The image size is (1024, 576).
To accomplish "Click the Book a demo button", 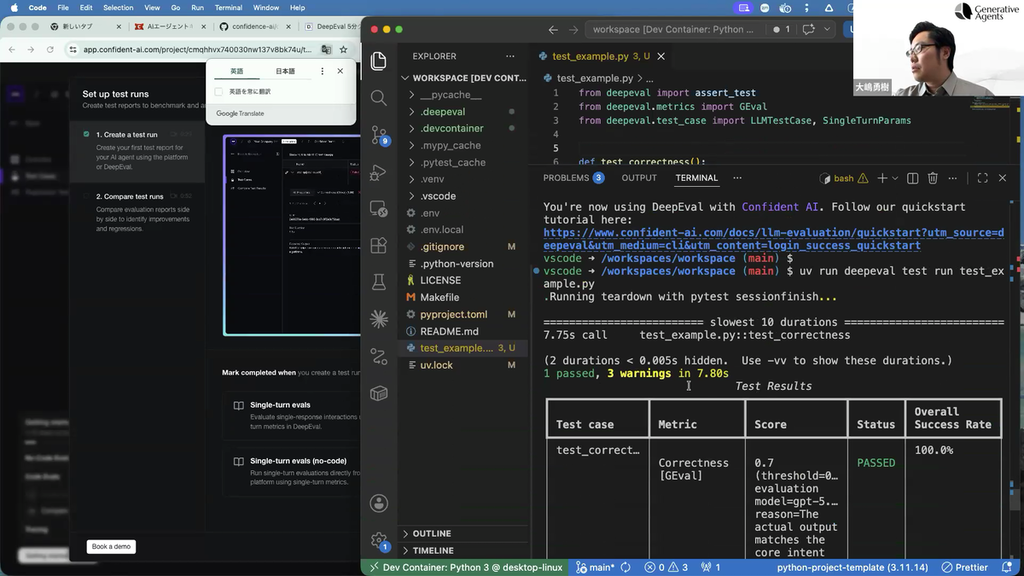I will pyautogui.click(x=111, y=547).
